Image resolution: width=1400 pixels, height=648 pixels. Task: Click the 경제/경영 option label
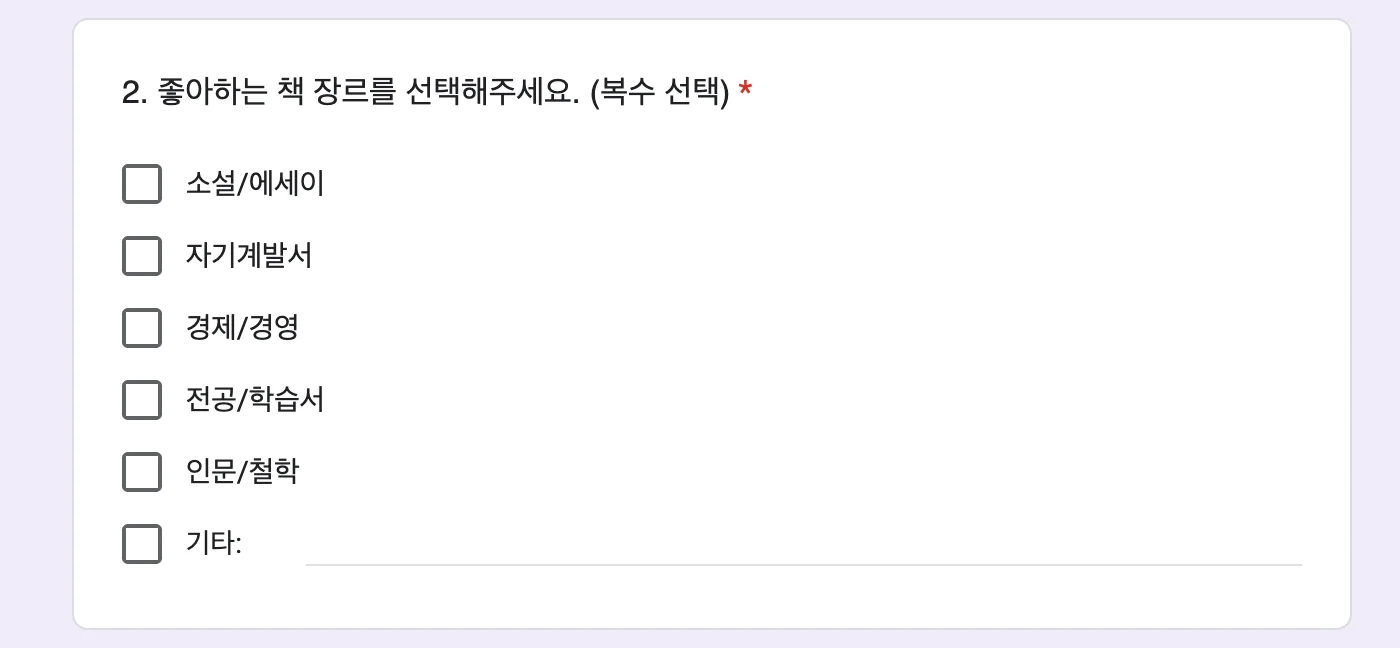tap(242, 328)
